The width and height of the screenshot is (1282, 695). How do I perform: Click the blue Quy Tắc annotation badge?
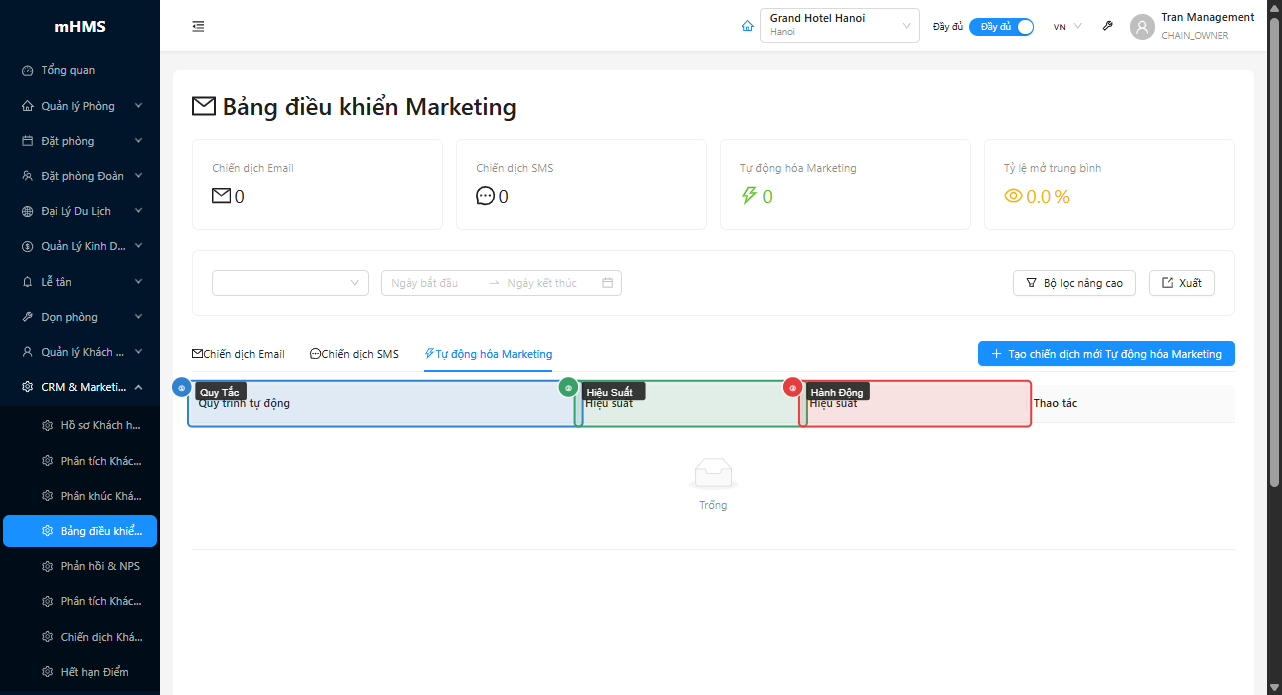181,388
